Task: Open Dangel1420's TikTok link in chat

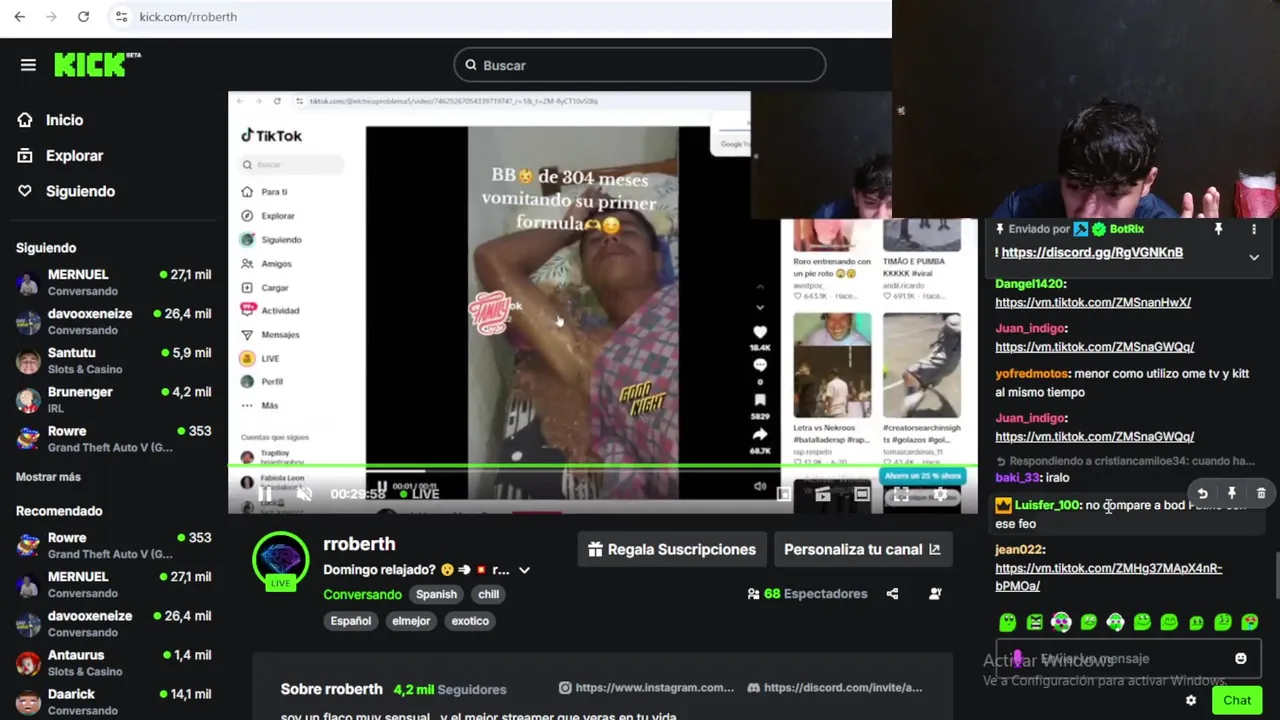Action: [x=1093, y=302]
